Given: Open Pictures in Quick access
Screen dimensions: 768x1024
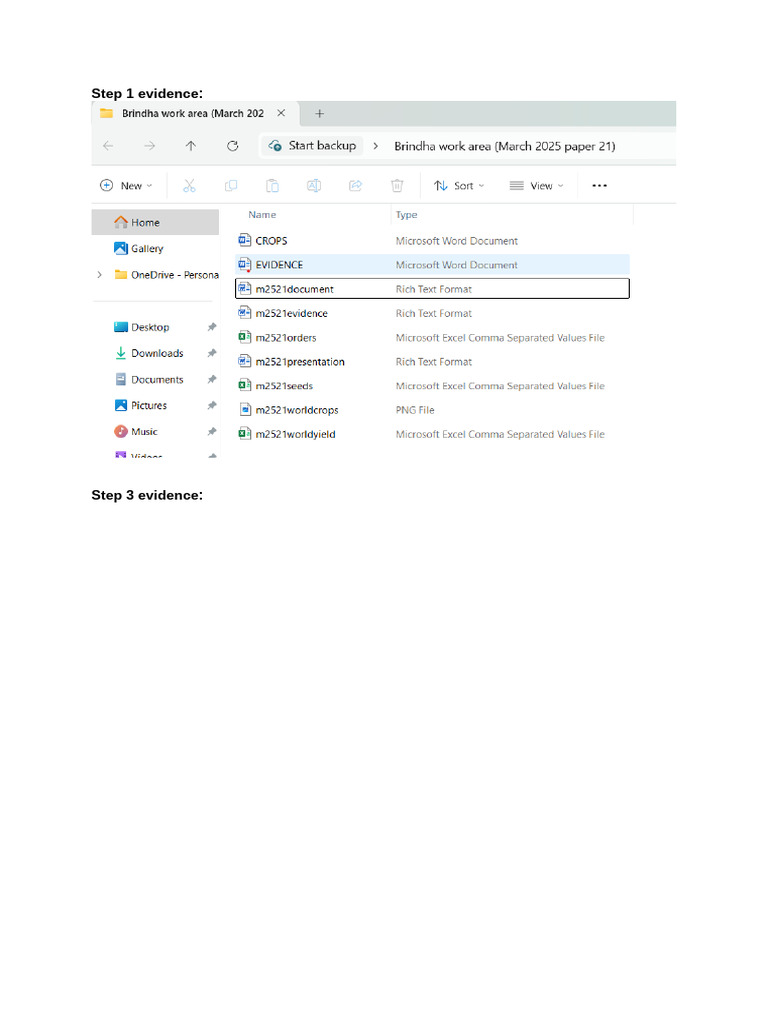Looking at the screenshot, I should (141, 406).
